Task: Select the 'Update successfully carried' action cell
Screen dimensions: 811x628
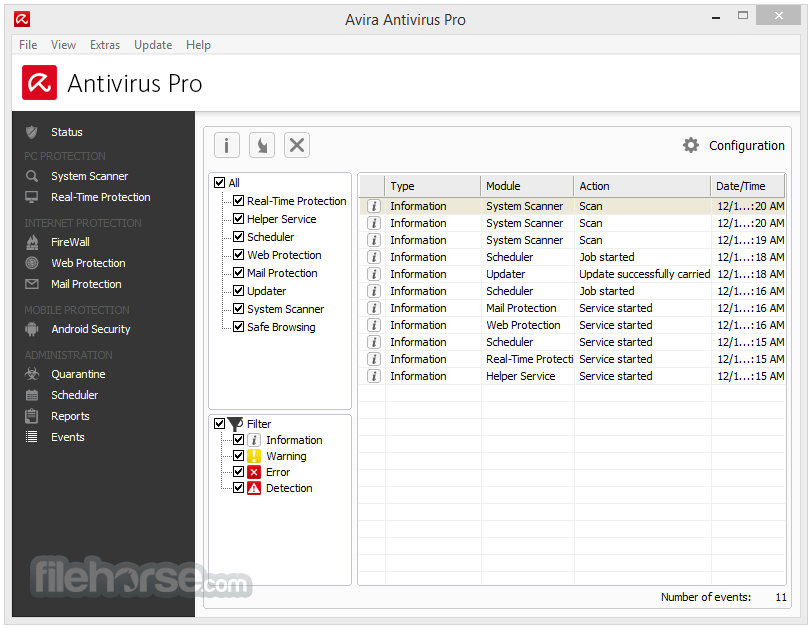Action: (644, 274)
